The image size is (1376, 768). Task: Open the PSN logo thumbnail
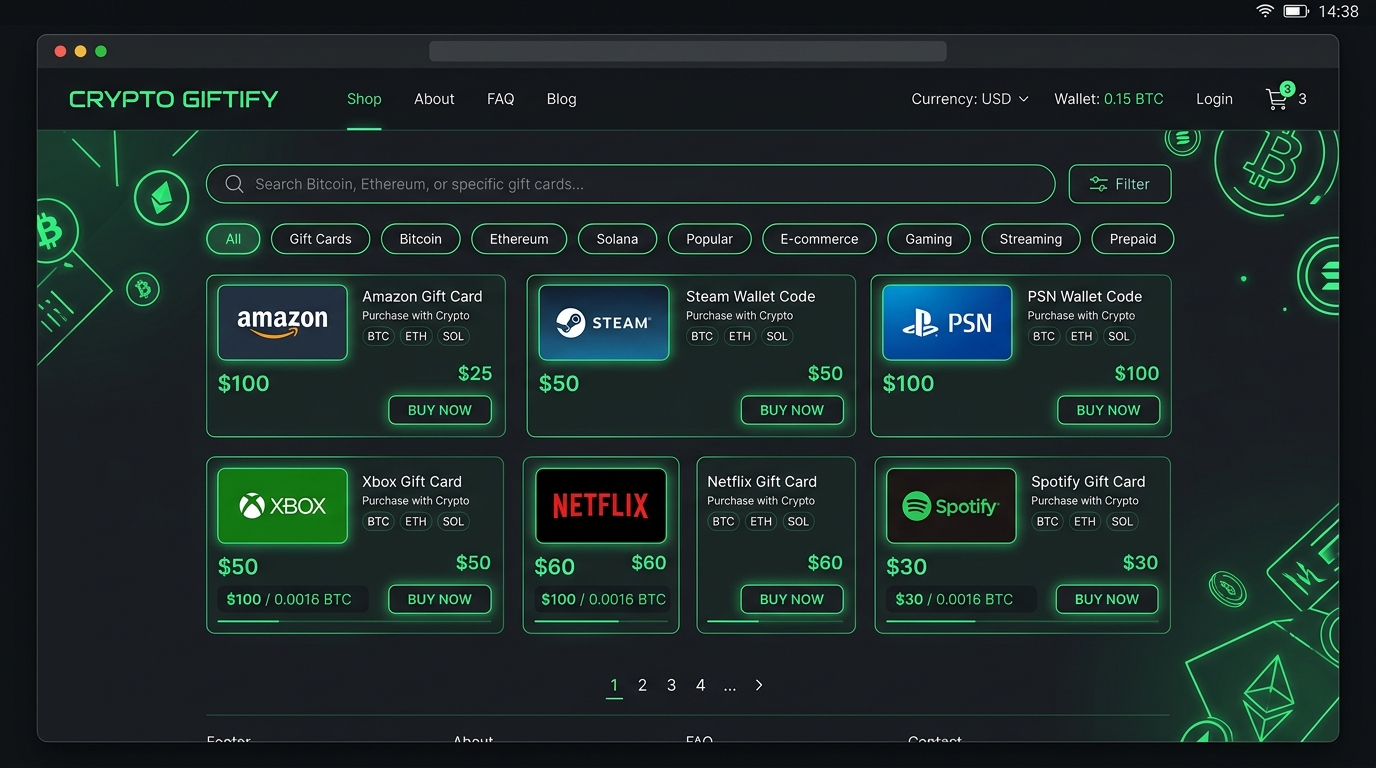947,322
